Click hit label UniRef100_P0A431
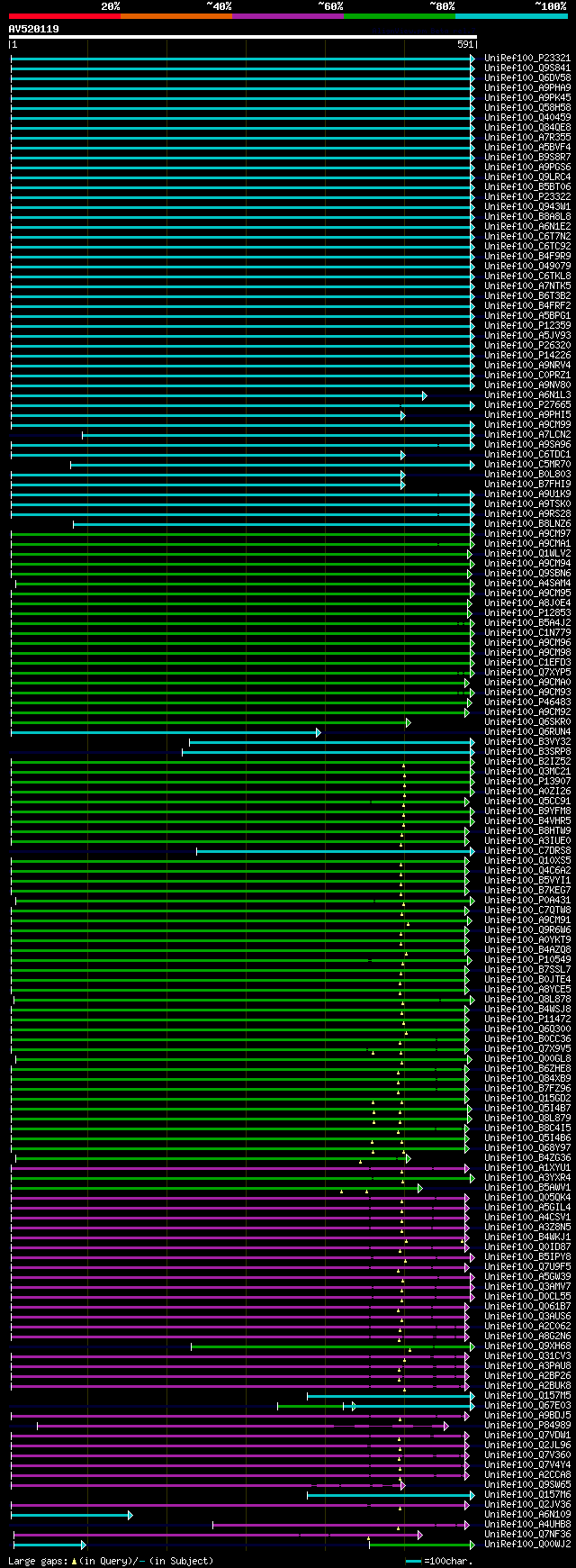Viewport: 576px width, 1568px height. (x=527, y=900)
